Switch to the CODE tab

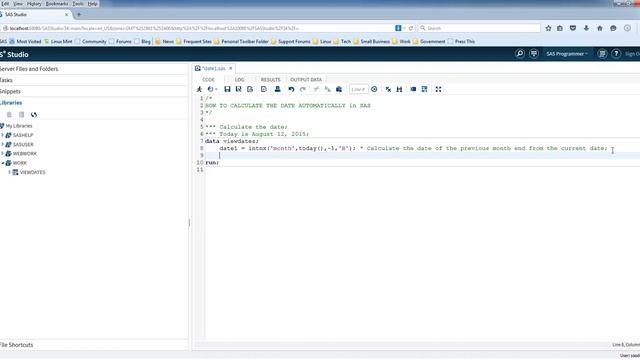(x=208, y=80)
